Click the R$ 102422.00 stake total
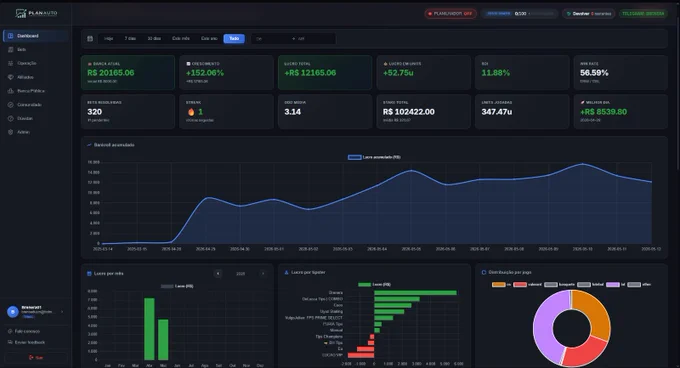Image resolution: width=680 pixels, height=368 pixels. pos(409,112)
